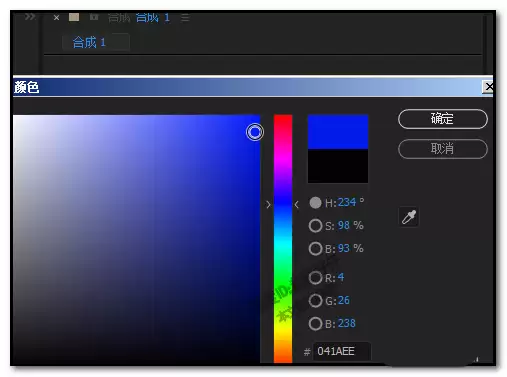Pick a color with the eyedropper tool
This screenshot has height=377, width=507.
409,217
